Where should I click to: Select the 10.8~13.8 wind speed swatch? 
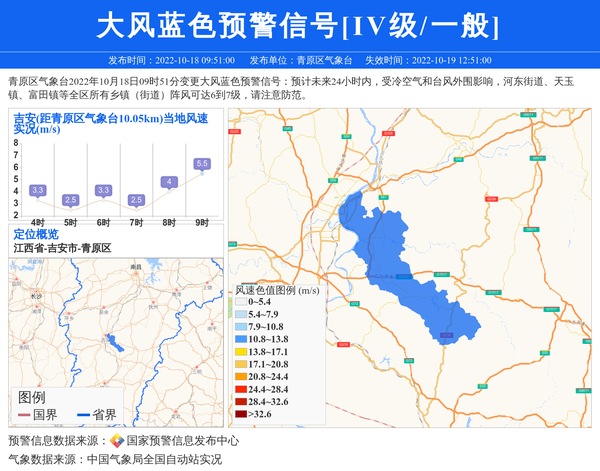(x=241, y=340)
